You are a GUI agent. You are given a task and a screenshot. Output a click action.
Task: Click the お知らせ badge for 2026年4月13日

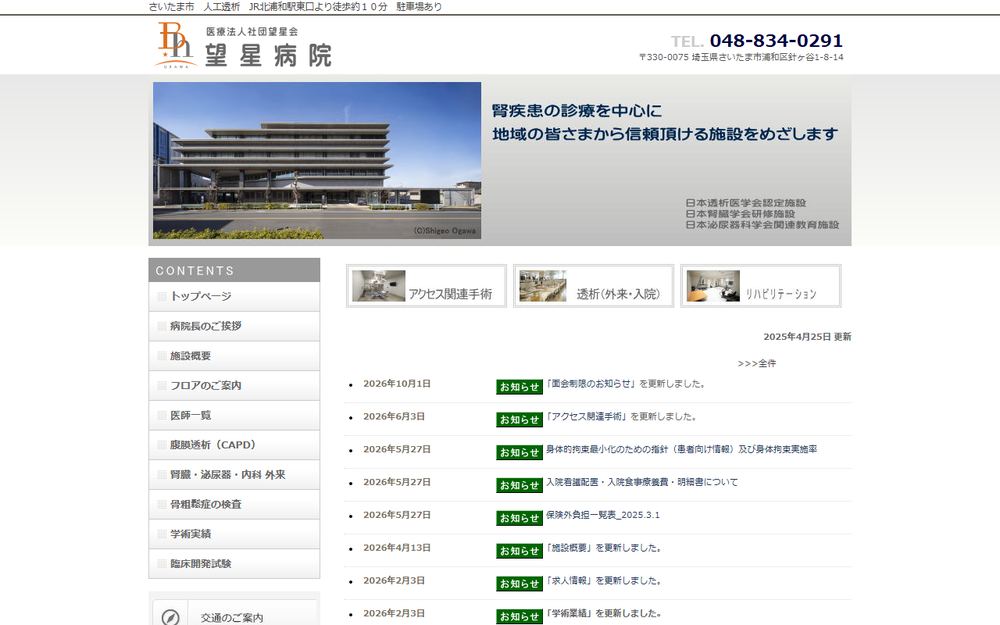point(519,551)
